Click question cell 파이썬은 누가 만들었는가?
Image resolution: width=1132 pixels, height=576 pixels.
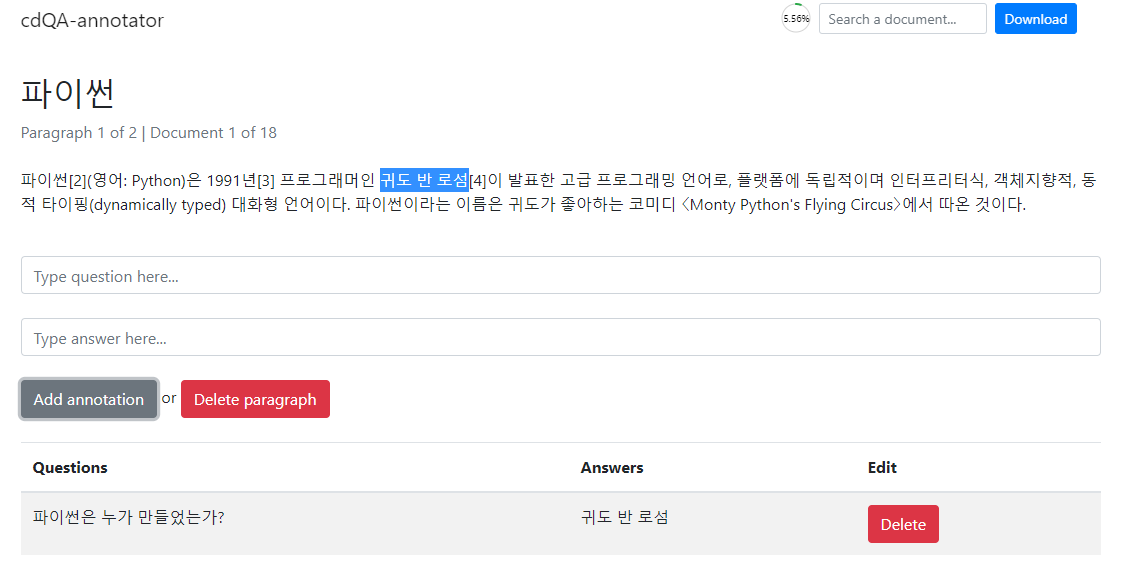tap(129, 517)
